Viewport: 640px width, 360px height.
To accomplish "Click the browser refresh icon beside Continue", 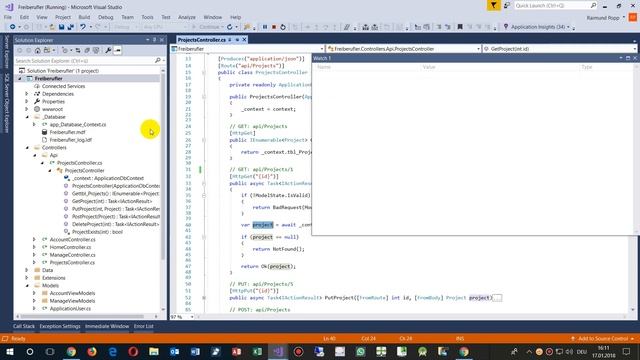I will 230,27.
